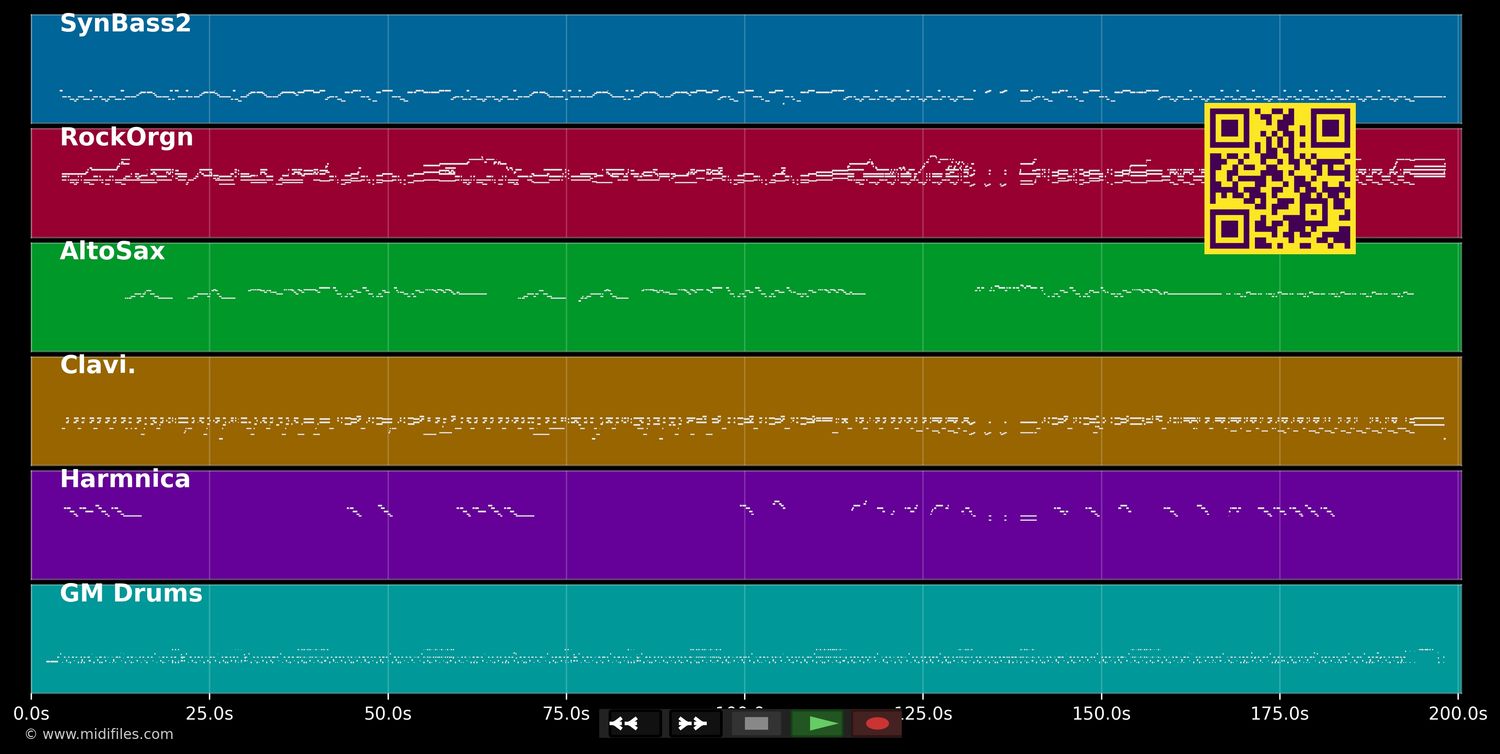The height and width of the screenshot is (754, 1500).
Task: Click the red record button
Action: pos(877,723)
